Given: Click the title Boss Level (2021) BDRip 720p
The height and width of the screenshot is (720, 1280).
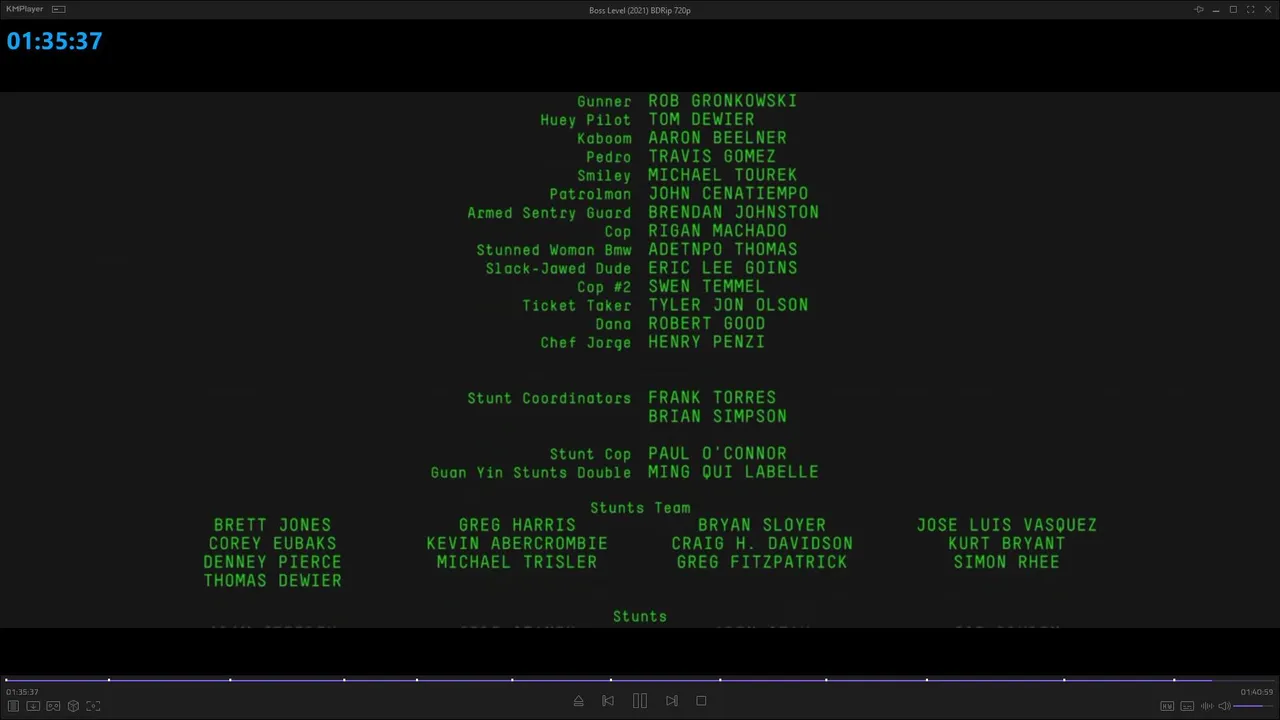Looking at the screenshot, I should coord(640,10).
